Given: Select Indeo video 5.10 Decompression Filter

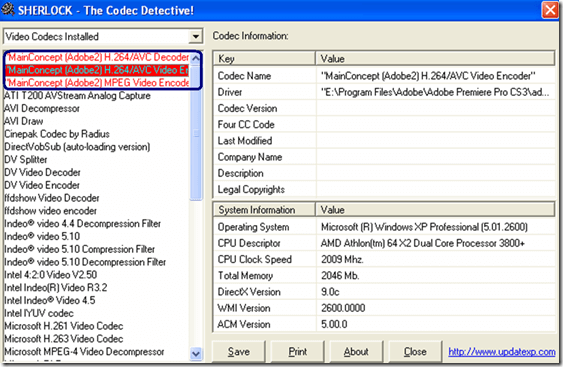Looking at the screenshot, I should pyautogui.click(x=85, y=262).
